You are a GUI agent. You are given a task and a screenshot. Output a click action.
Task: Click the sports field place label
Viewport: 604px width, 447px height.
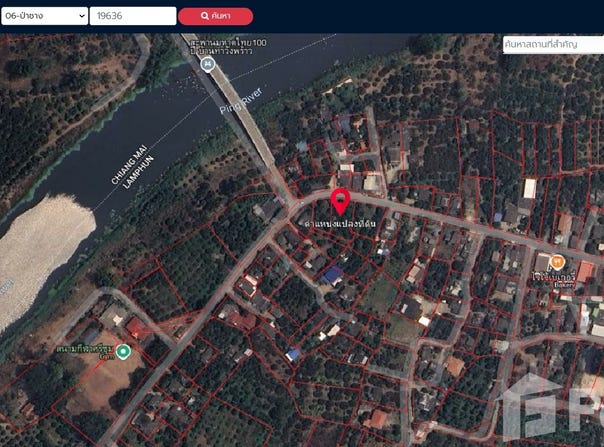point(86,351)
